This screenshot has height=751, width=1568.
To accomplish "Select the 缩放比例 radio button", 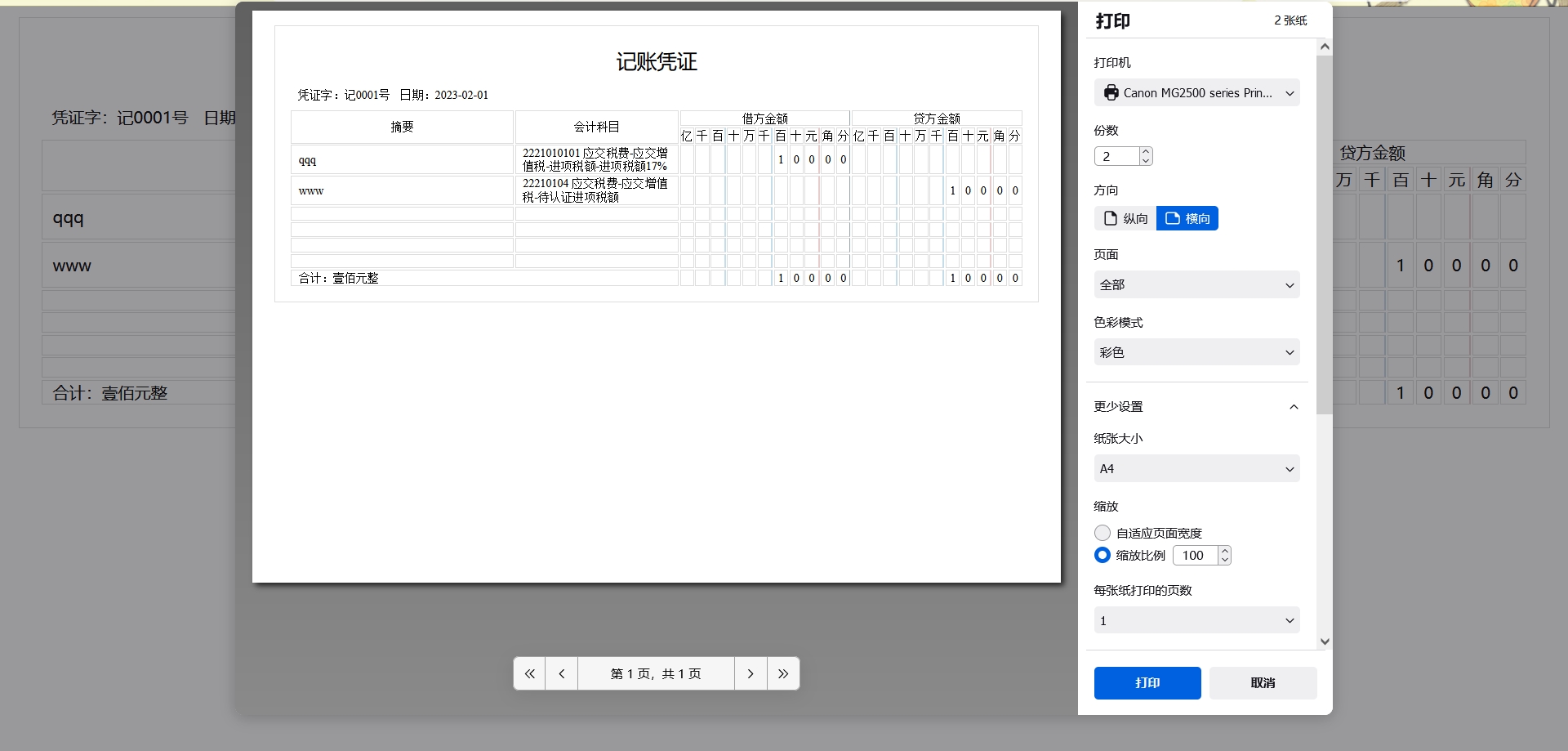I will [1102, 555].
